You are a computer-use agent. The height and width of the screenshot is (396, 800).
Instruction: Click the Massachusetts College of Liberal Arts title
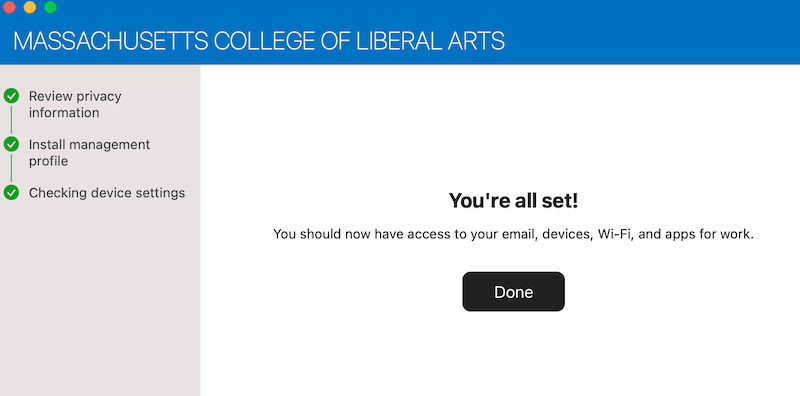(259, 41)
